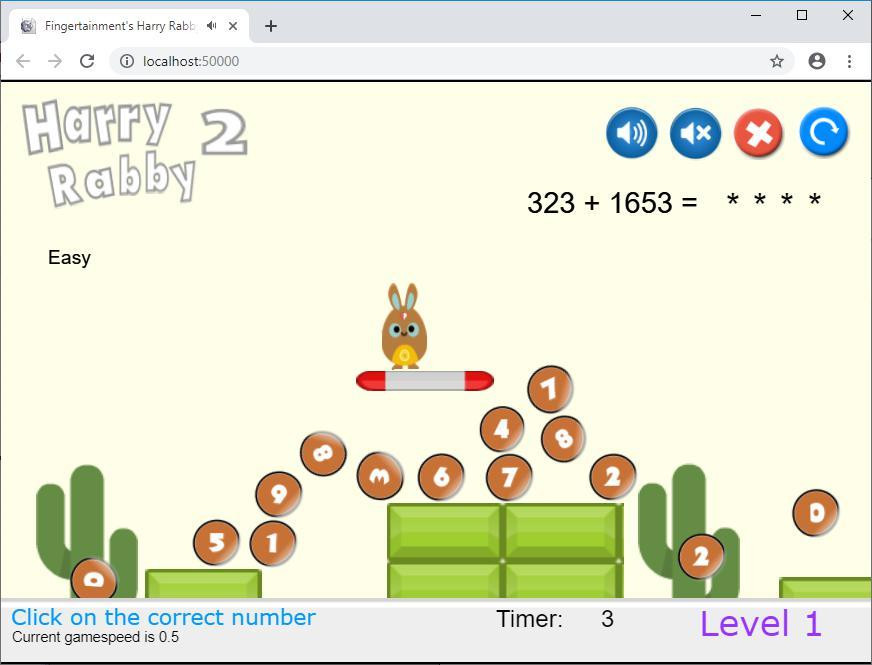Viewport: 872px width, 665px height.
Task: Pick the number 9 ball
Action: [278, 494]
